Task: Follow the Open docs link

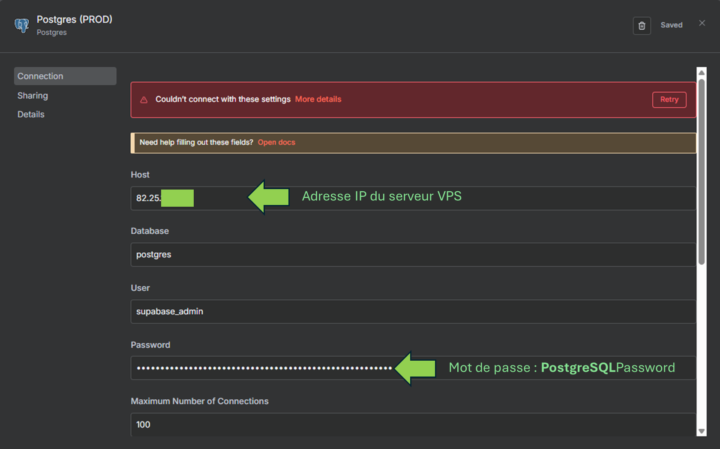Action: coord(276,143)
